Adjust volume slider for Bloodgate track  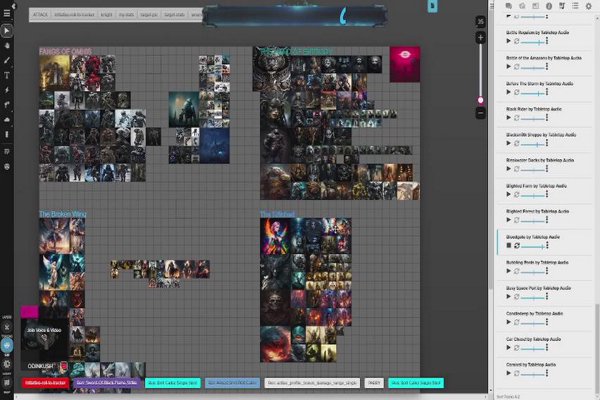pyautogui.click(x=533, y=246)
